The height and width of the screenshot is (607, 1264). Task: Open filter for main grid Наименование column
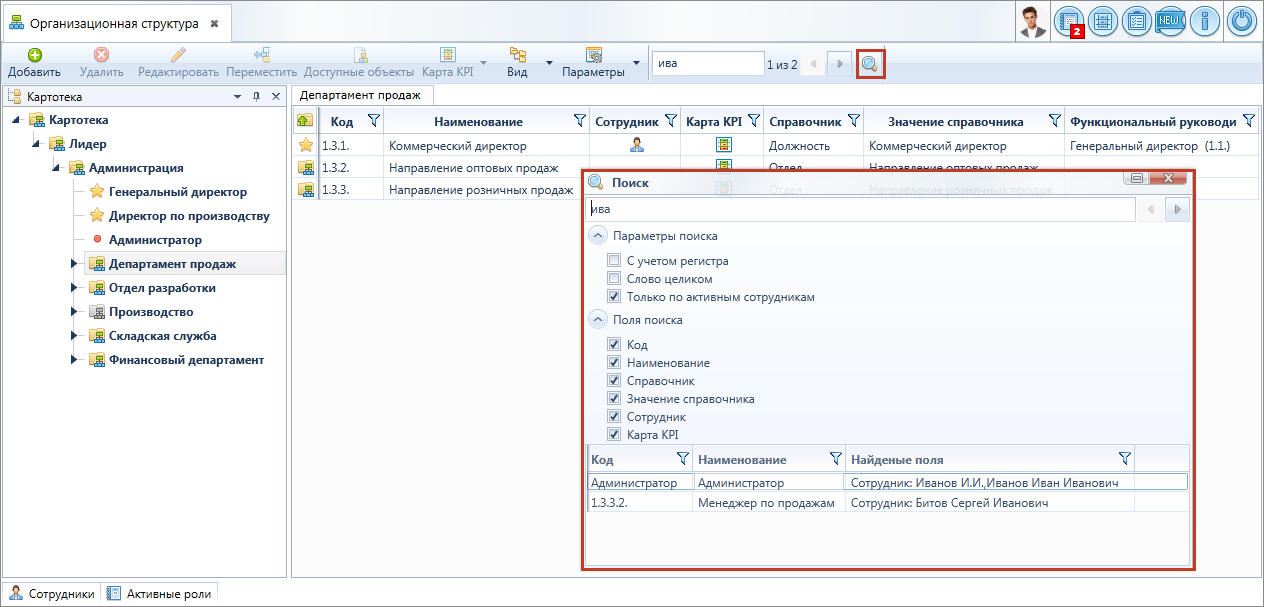pyautogui.click(x=579, y=121)
